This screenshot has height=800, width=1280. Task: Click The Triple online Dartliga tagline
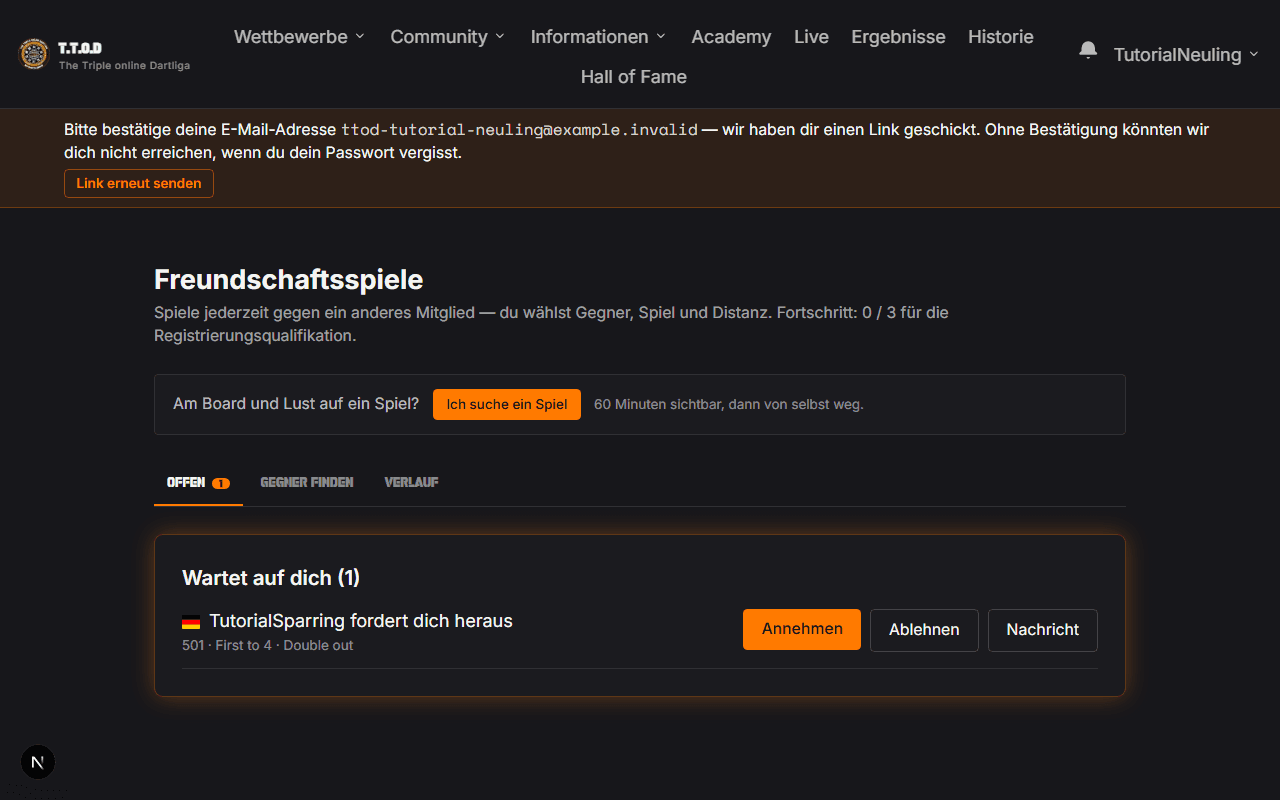124,66
